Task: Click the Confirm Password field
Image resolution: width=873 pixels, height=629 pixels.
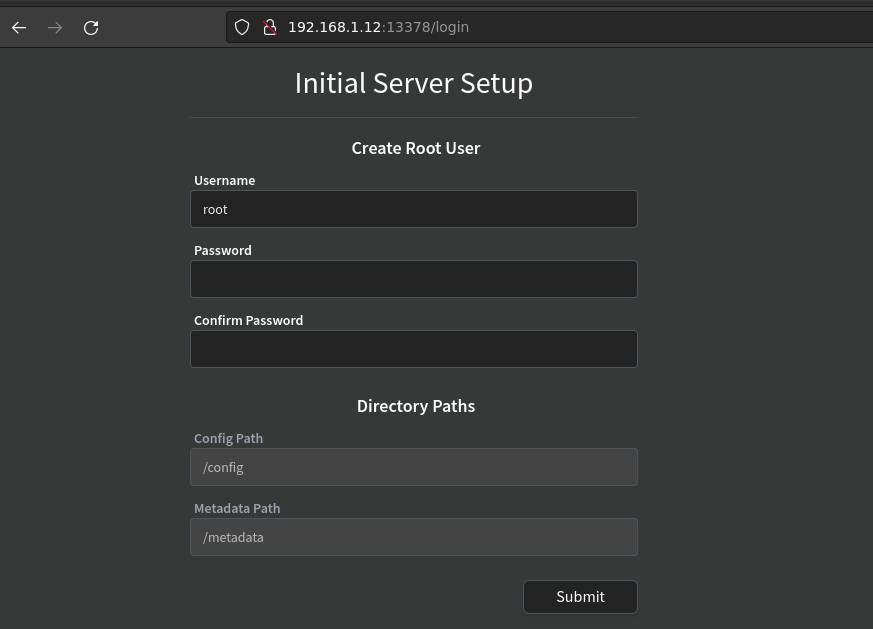Action: 413,348
